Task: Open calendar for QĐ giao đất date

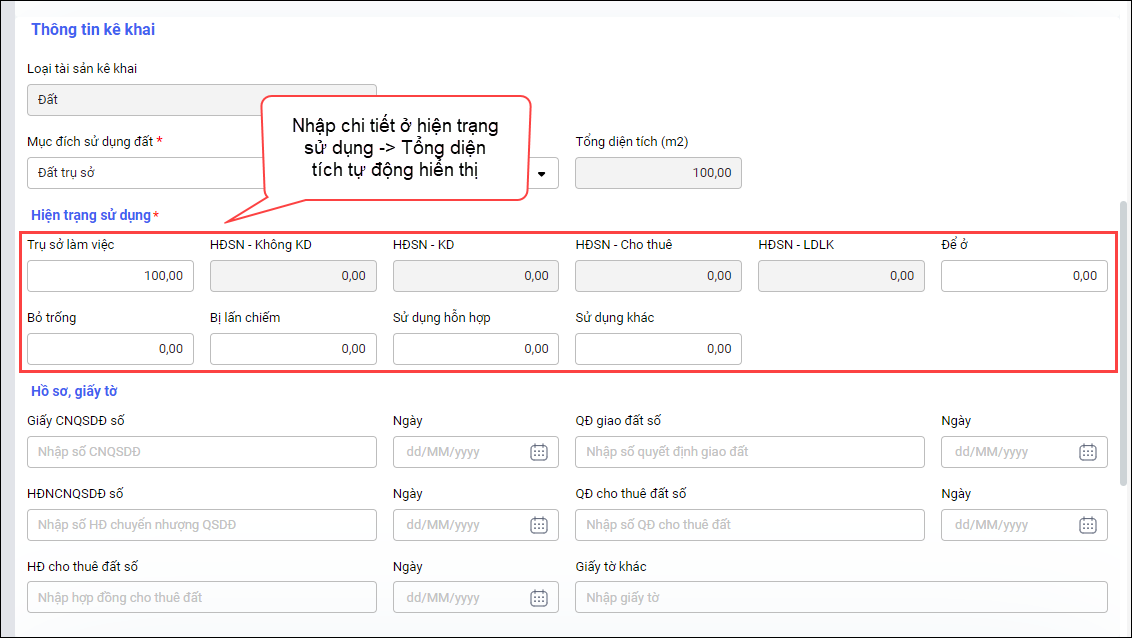Action: tap(1087, 452)
